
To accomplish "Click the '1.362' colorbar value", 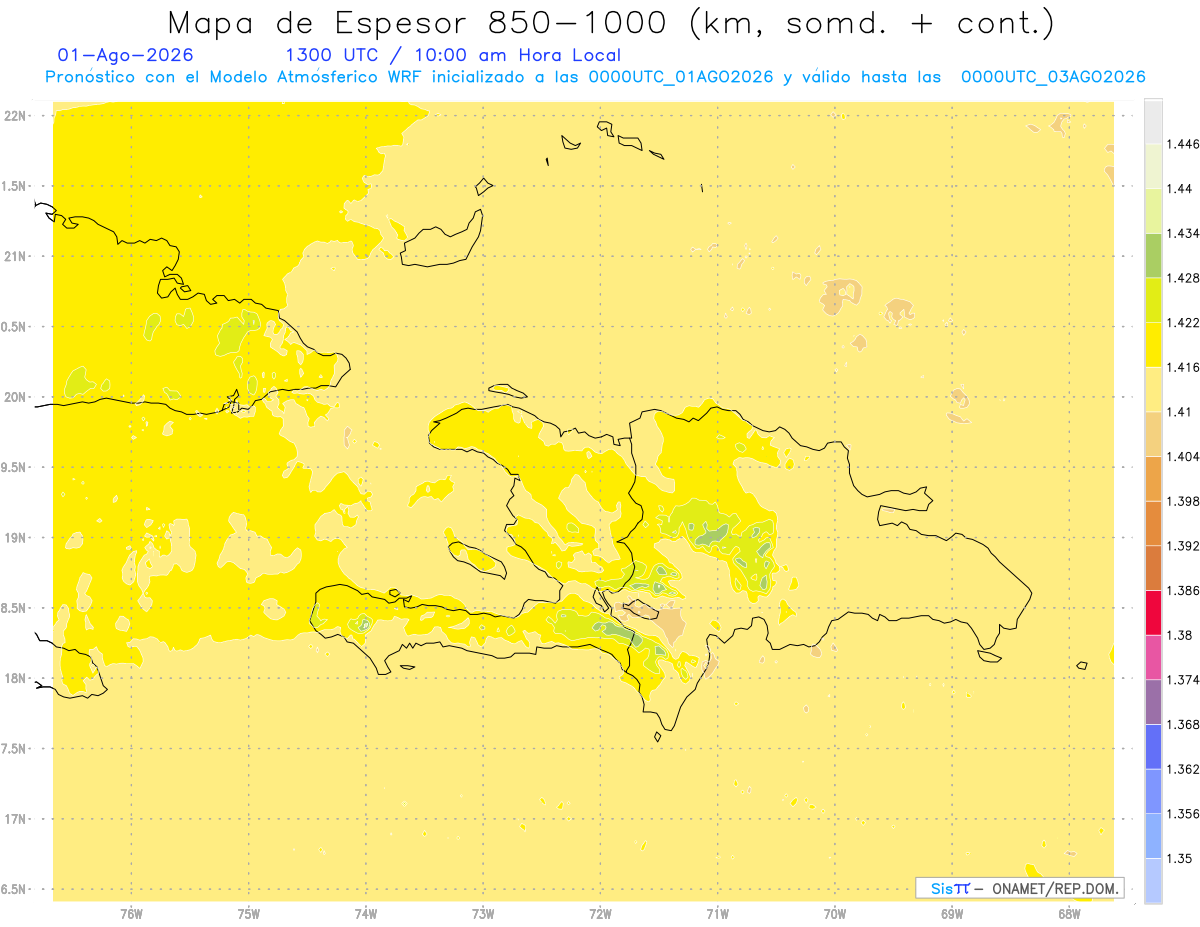I will coord(1182,769).
